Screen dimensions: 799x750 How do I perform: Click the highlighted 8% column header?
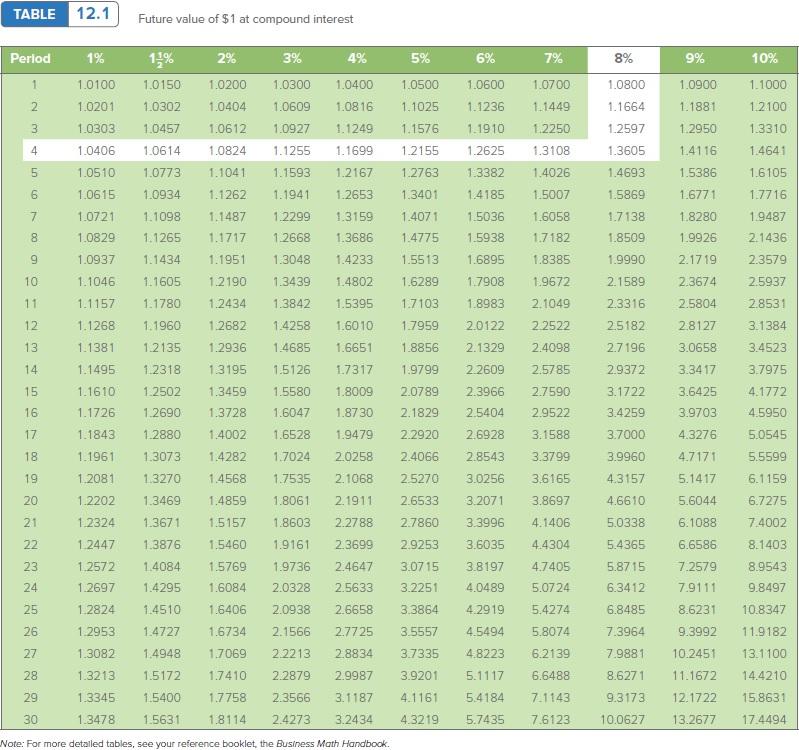click(624, 59)
